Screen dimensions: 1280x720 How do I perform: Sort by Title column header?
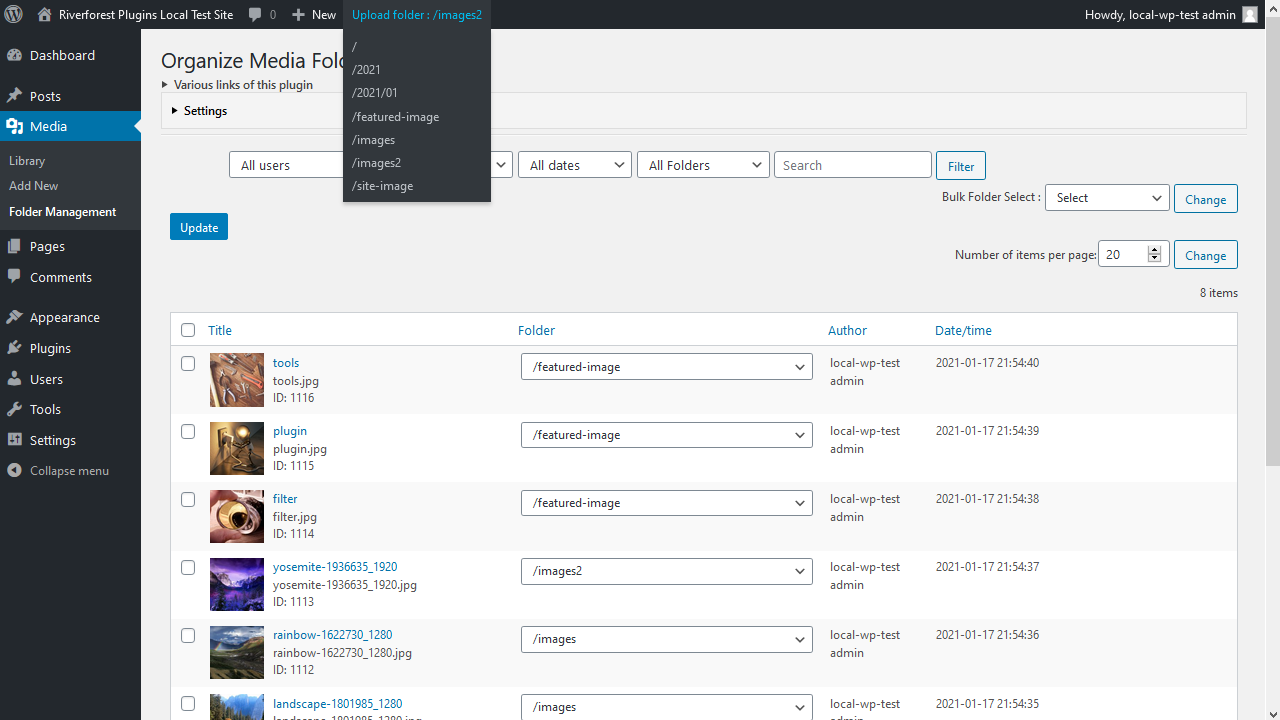(x=220, y=330)
